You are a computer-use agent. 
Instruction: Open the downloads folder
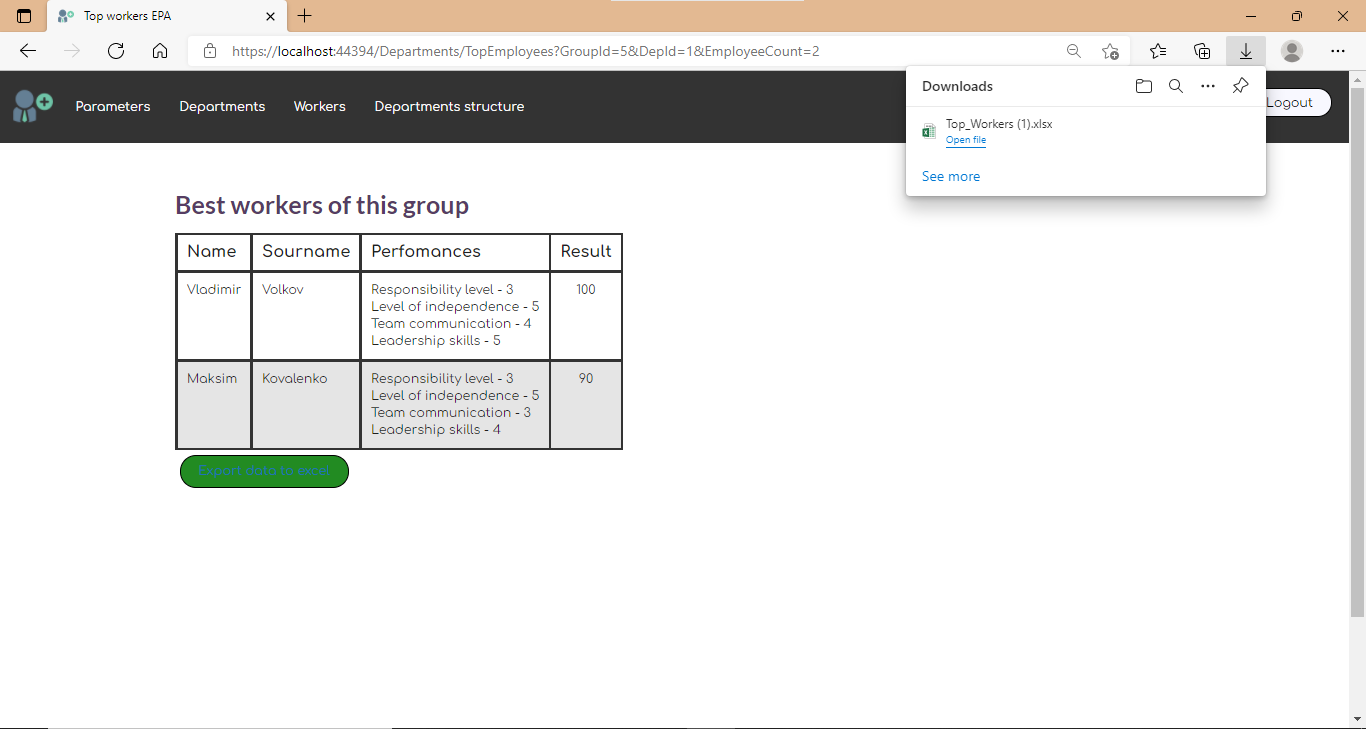point(1144,86)
